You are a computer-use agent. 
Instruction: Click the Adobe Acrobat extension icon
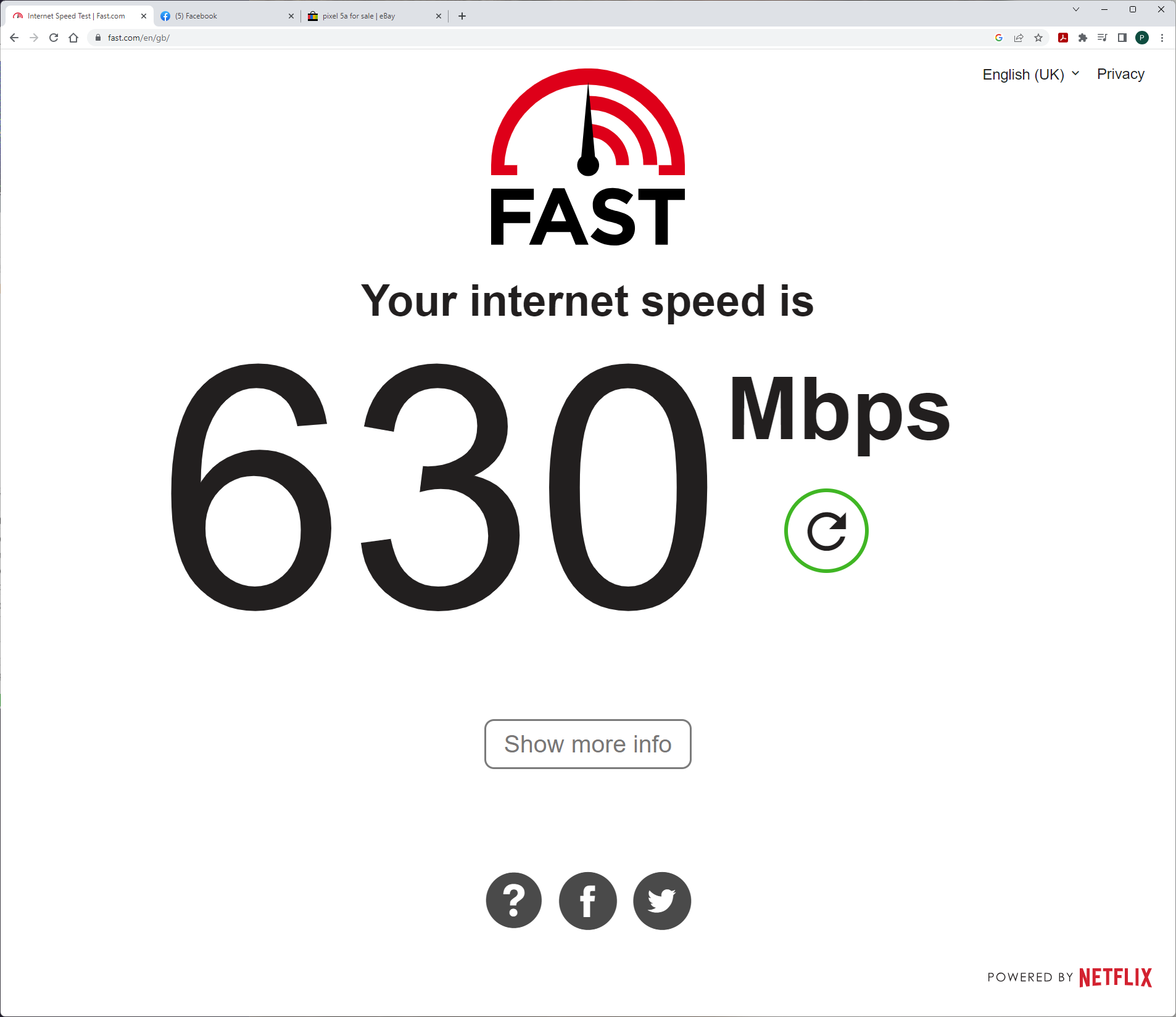point(1063,38)
